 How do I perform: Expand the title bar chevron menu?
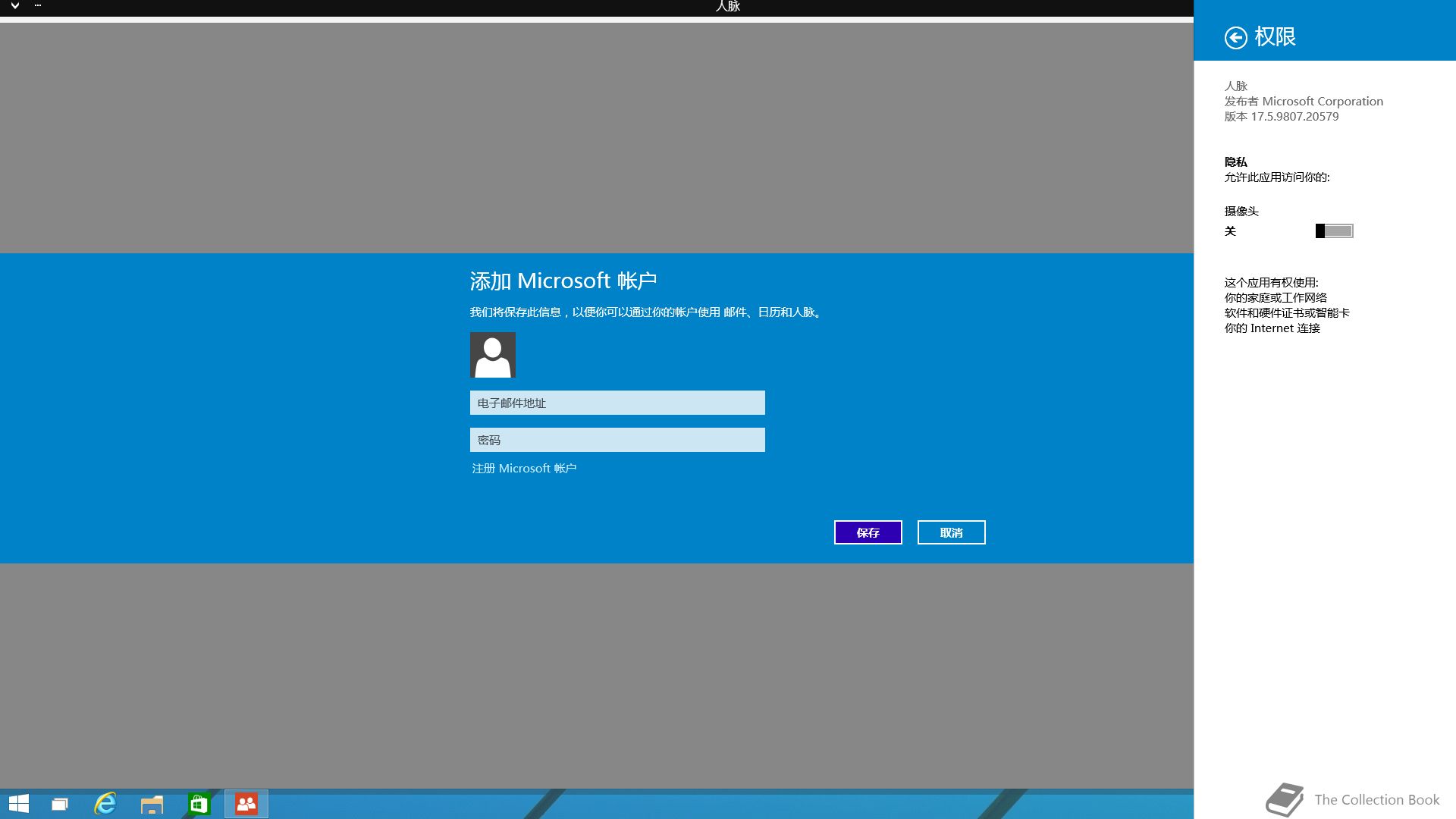(14, 6)
